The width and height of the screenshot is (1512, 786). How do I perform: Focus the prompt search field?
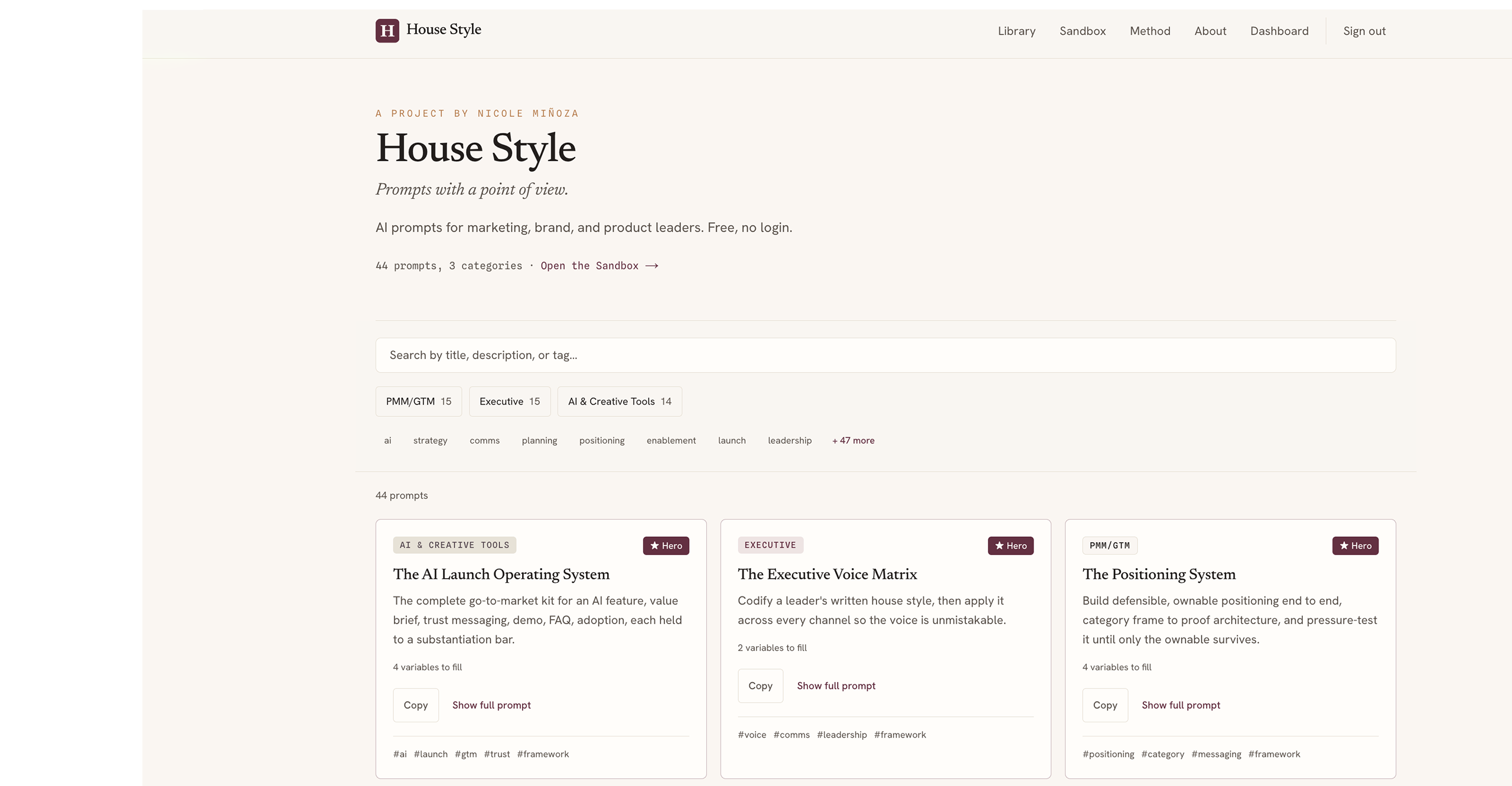[885, 355]
